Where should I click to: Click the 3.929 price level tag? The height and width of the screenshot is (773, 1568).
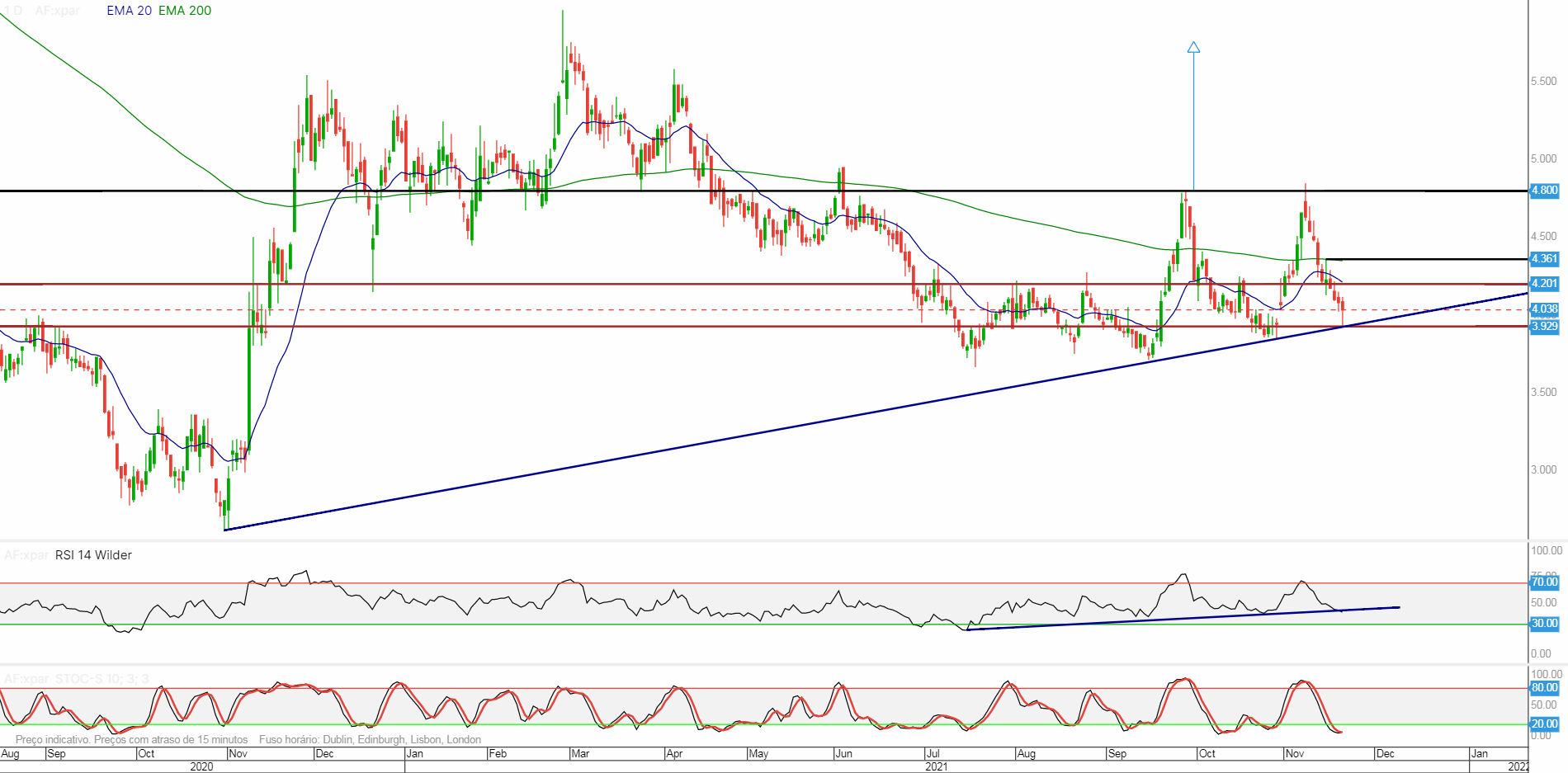click(x=1544, y=327)
